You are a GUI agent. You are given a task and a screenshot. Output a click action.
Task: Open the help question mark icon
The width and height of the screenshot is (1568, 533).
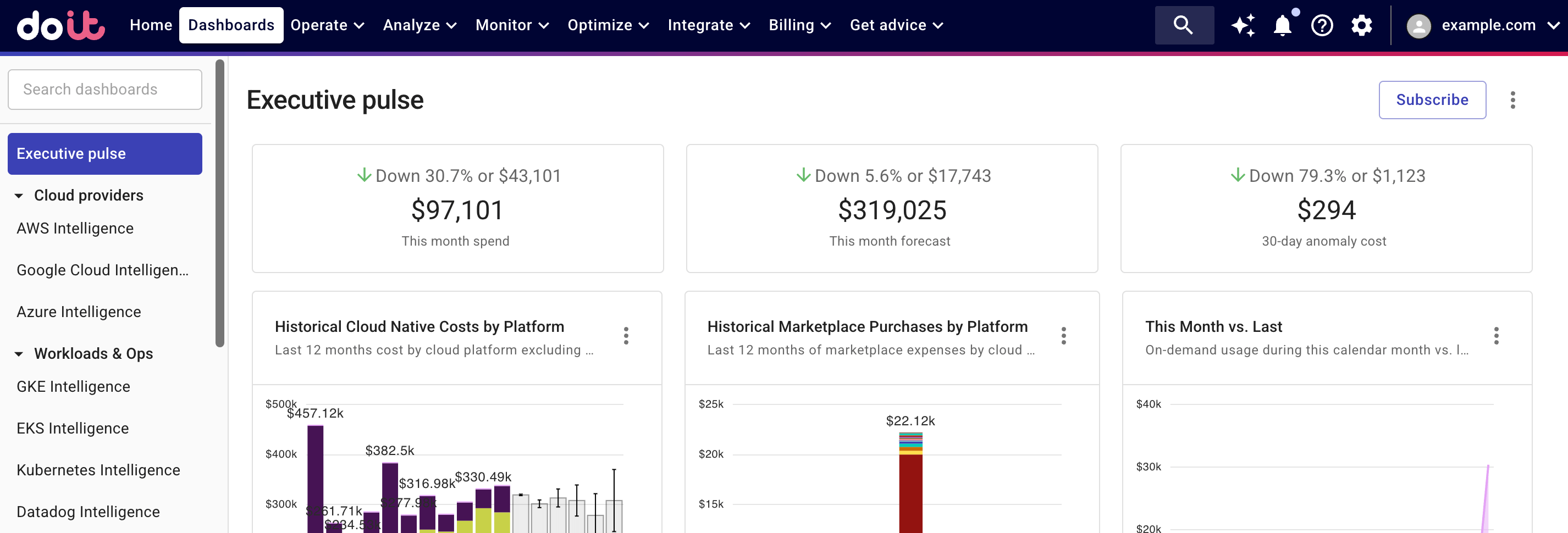(1322, 25)
